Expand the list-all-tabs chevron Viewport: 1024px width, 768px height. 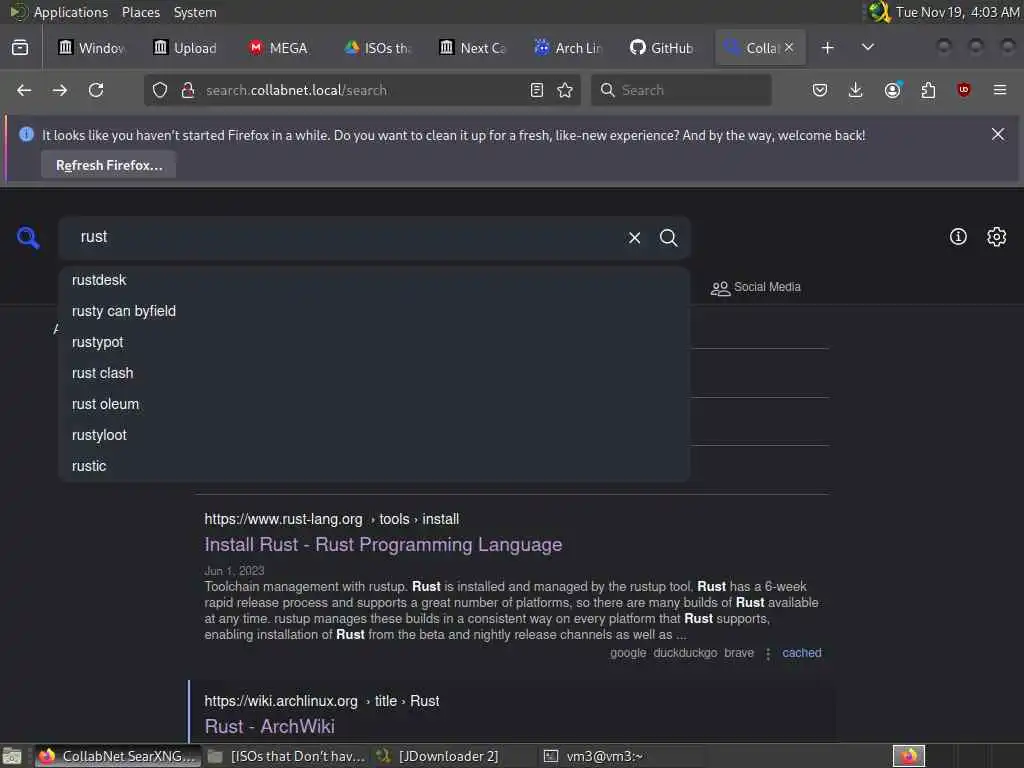pyautogui.click(x=868, y=48)
